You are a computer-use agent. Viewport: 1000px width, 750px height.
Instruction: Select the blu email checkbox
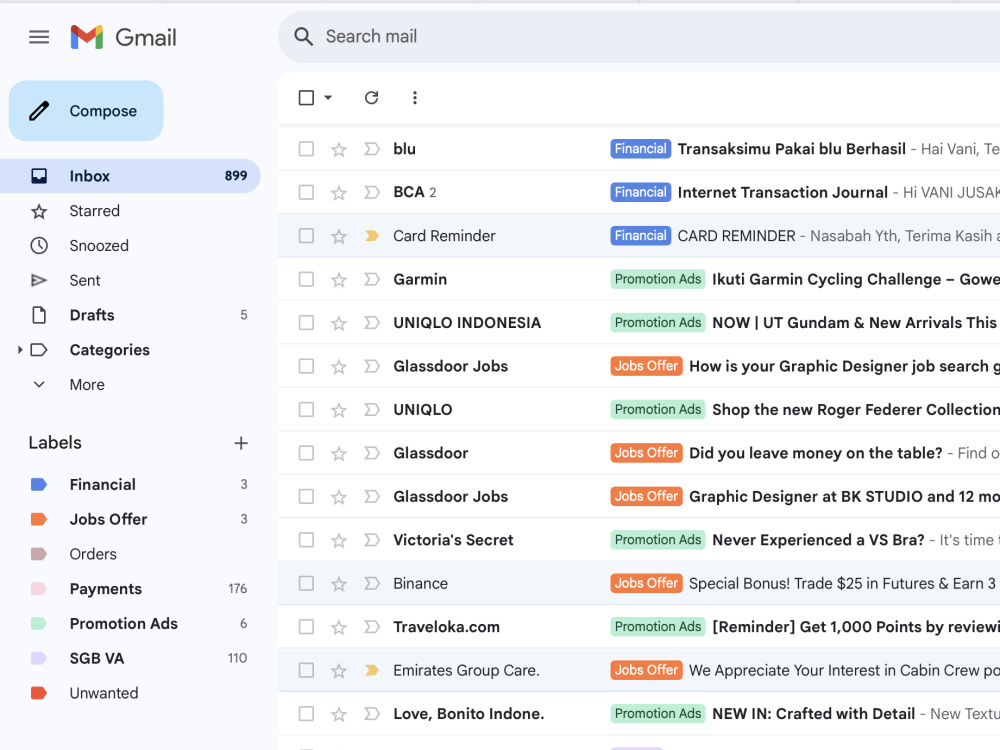[306, 149]
